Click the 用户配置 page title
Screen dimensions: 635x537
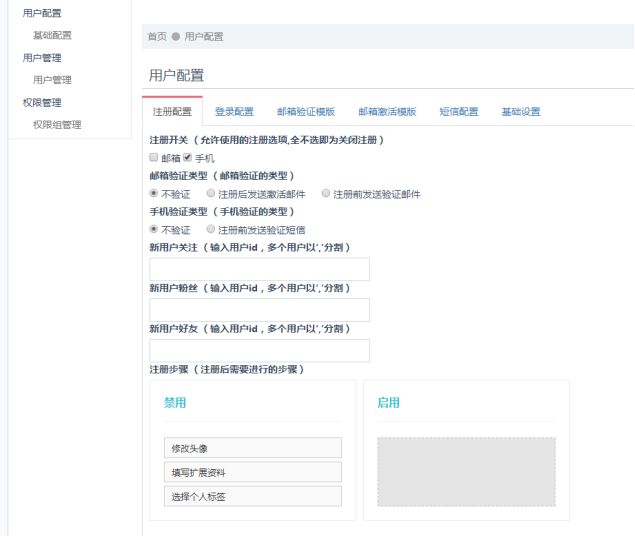[176, 75]
